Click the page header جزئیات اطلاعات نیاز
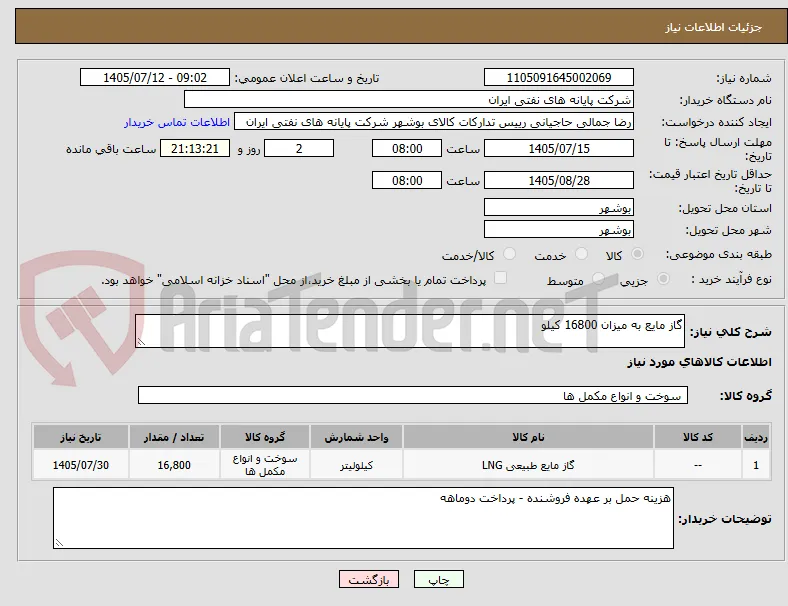 pyautogui.click(x=714, y=27)
